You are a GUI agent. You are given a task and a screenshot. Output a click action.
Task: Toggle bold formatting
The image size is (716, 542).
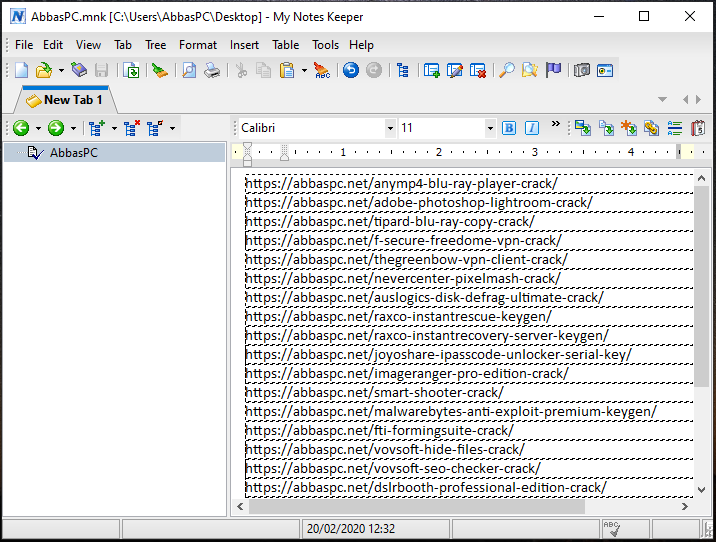pos(509,128)
